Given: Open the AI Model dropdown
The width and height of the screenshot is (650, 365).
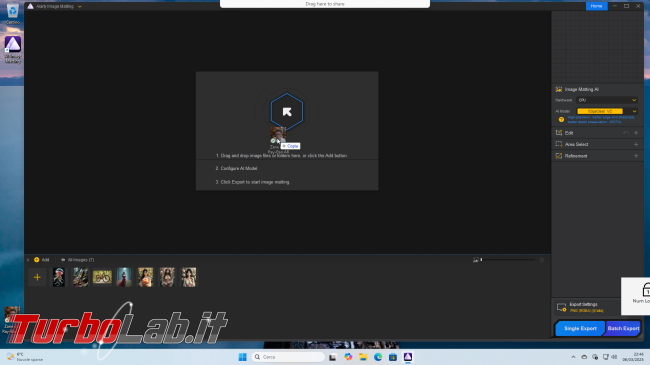Looking at the screenshot, I should click(x=607, y=111).
